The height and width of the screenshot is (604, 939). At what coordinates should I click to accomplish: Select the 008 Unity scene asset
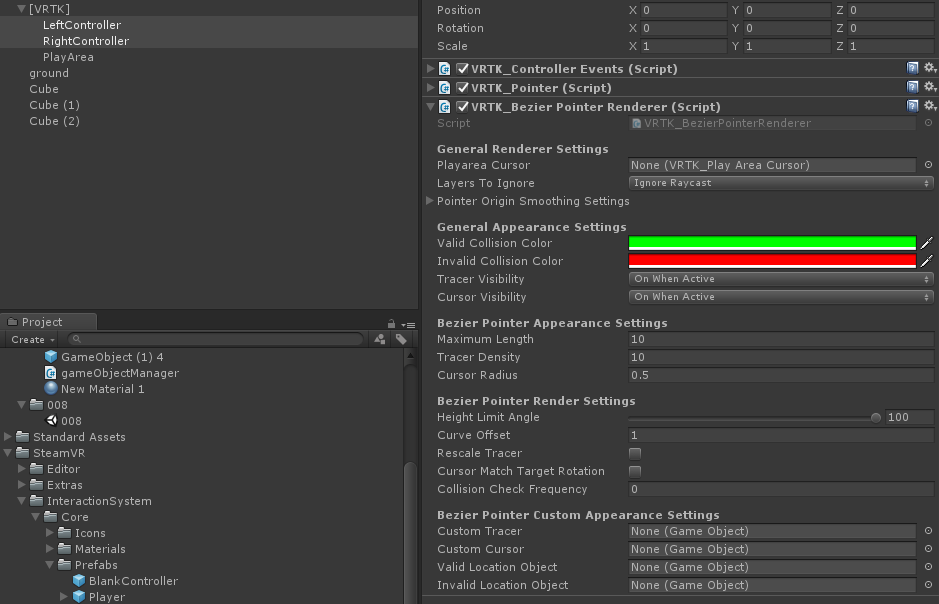pyautogui.click(x=52, y=421)
